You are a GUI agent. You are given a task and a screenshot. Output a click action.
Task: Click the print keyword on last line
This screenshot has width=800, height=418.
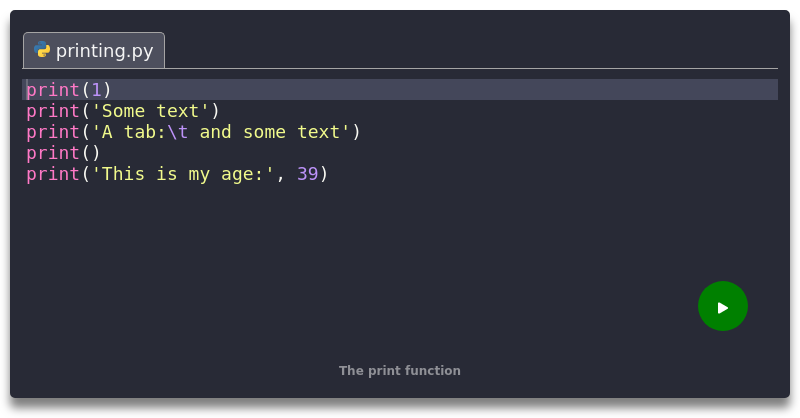click(53, 174)
